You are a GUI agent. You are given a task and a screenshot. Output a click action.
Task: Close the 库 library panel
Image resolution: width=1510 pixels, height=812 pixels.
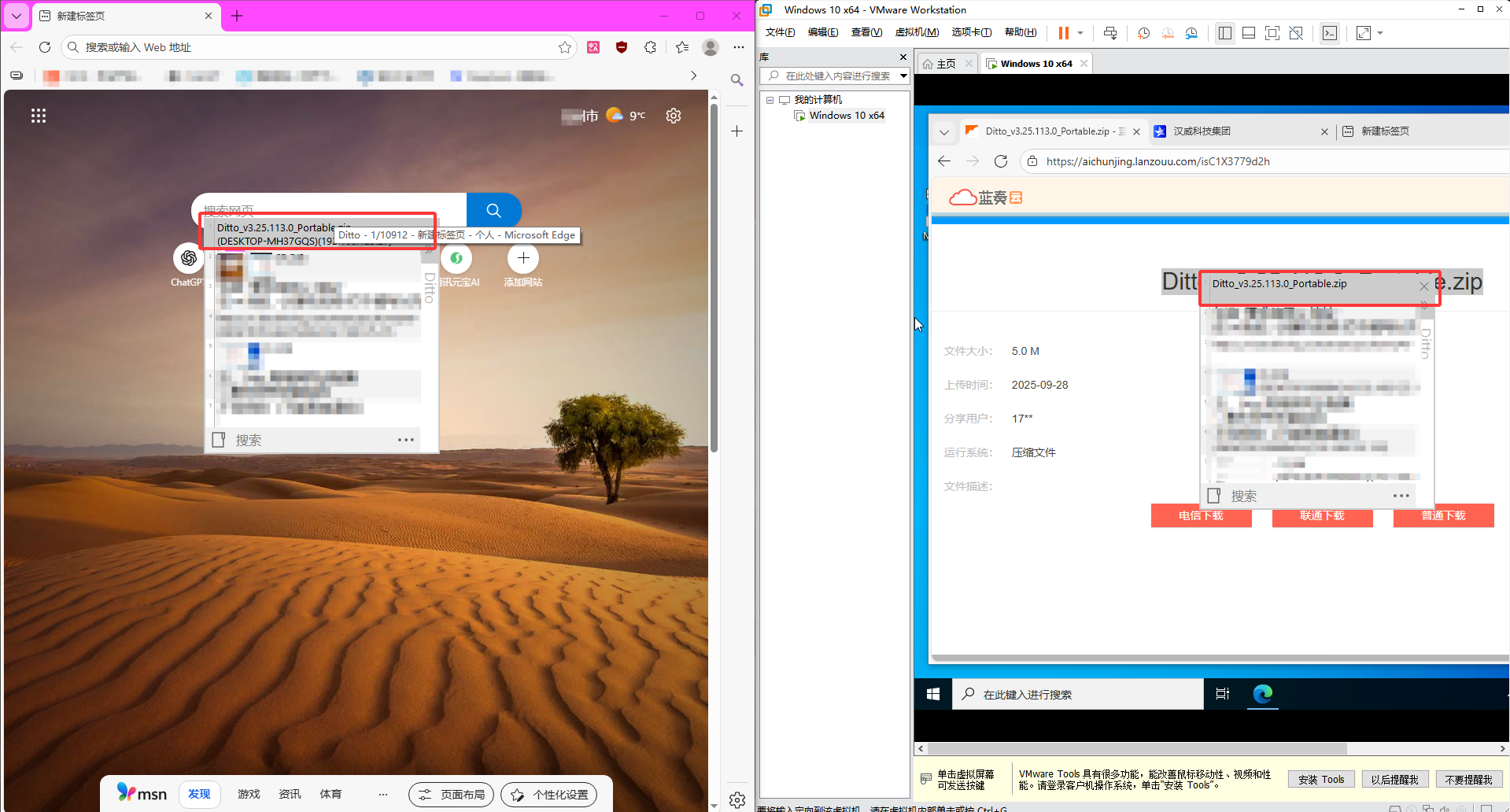(903, 57)
